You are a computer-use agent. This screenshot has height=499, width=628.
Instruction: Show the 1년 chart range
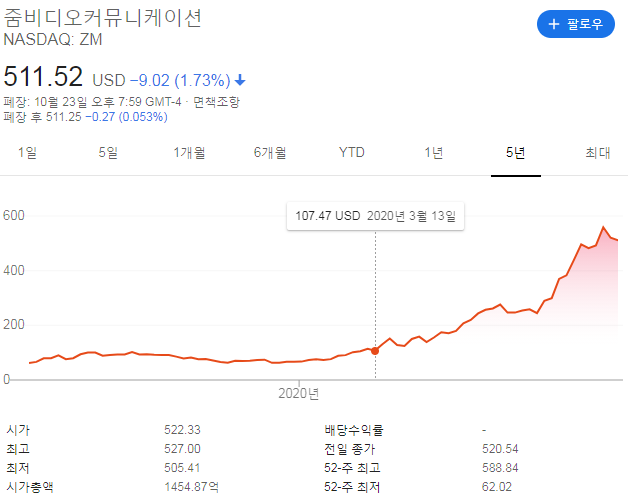click(x=434, y=153)
